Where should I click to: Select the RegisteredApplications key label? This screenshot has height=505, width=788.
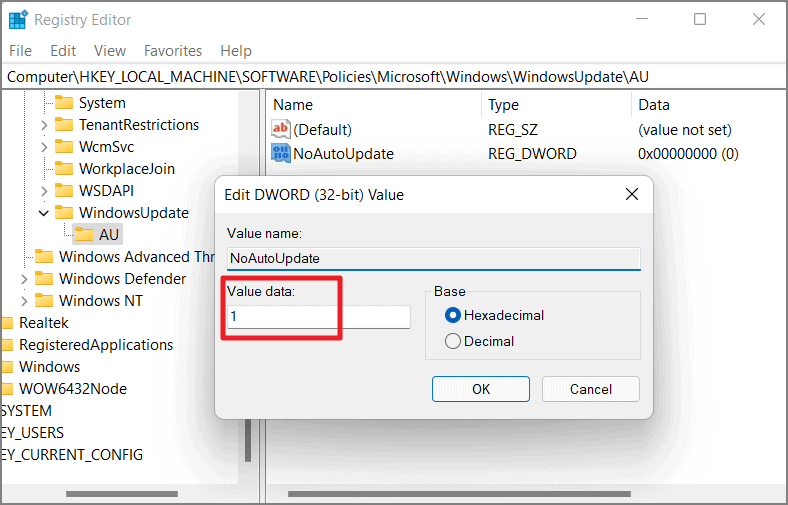click(x=96, y=345)
